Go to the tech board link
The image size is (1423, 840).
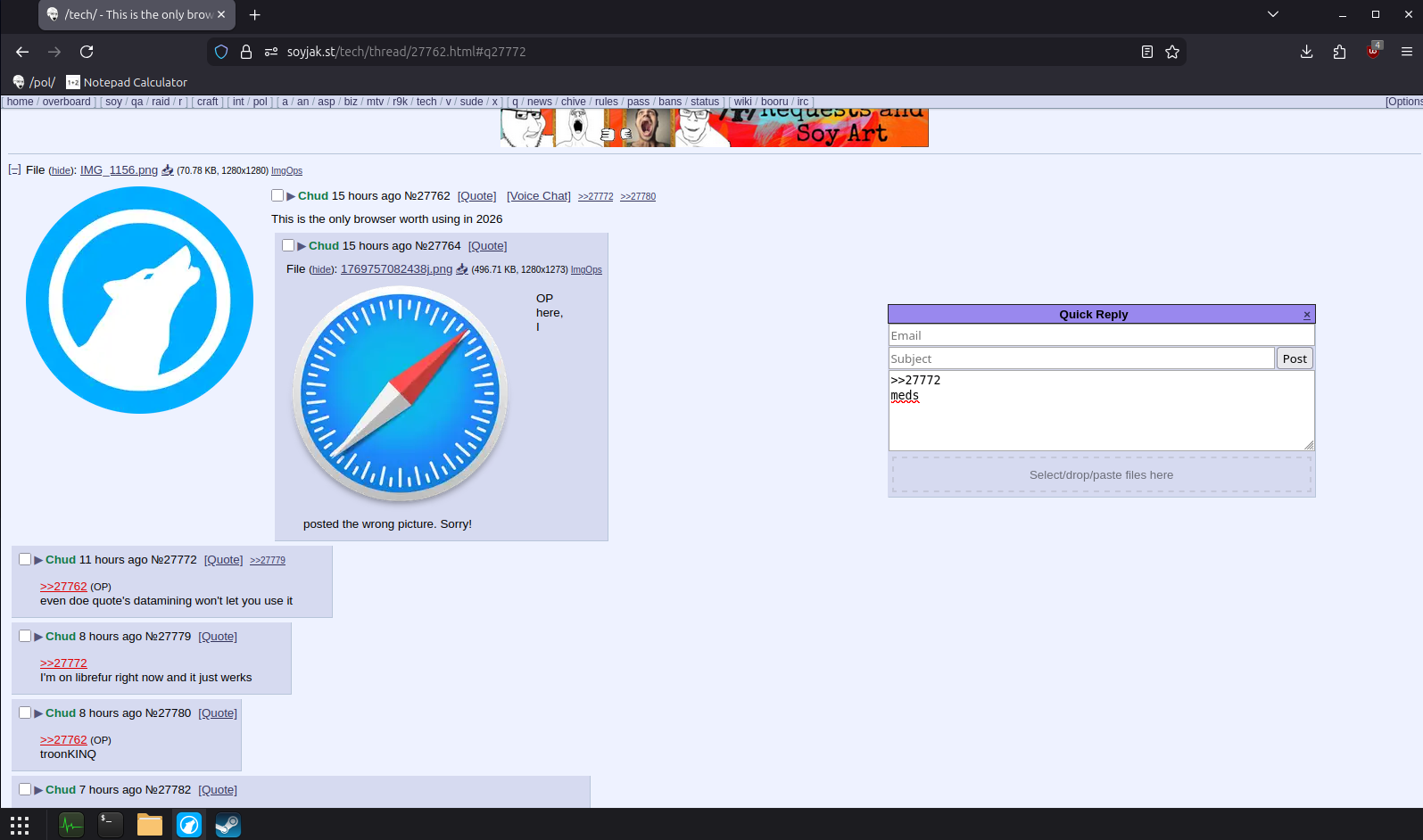[x=426, y=102]
